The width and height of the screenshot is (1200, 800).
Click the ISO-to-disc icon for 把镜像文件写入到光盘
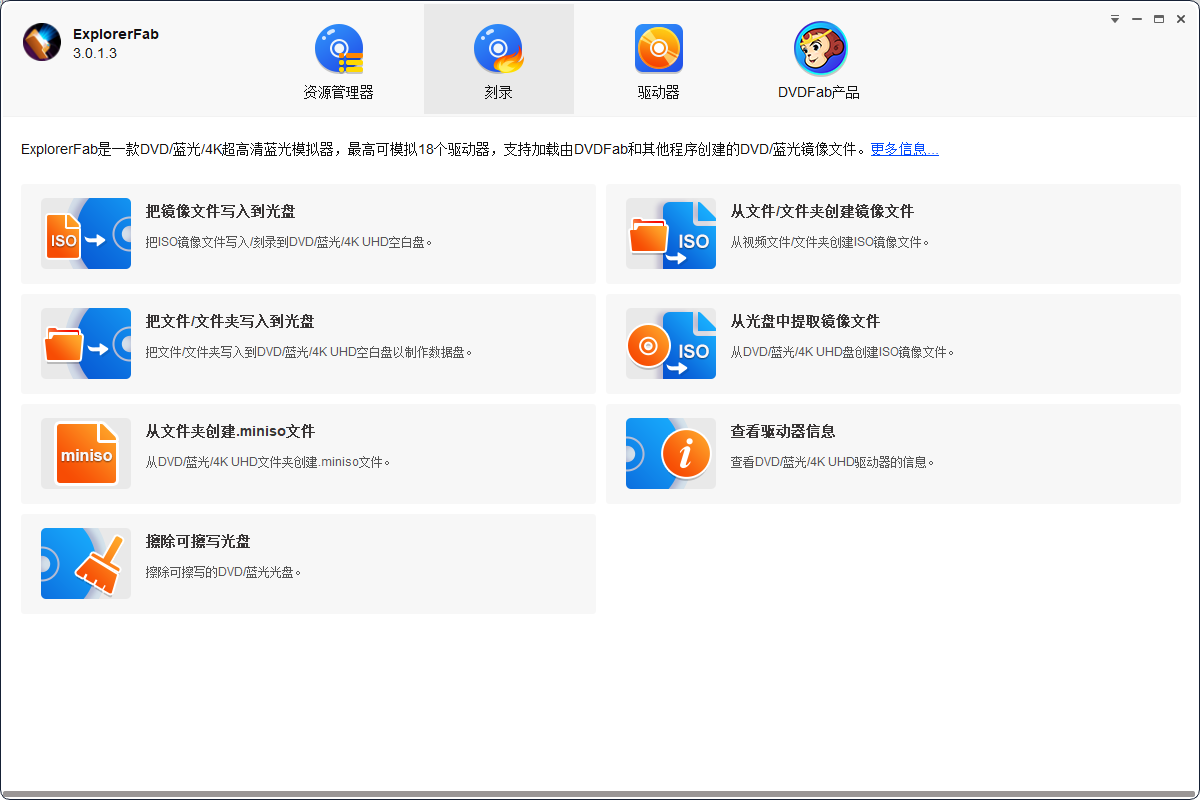[x=86, y=234]
